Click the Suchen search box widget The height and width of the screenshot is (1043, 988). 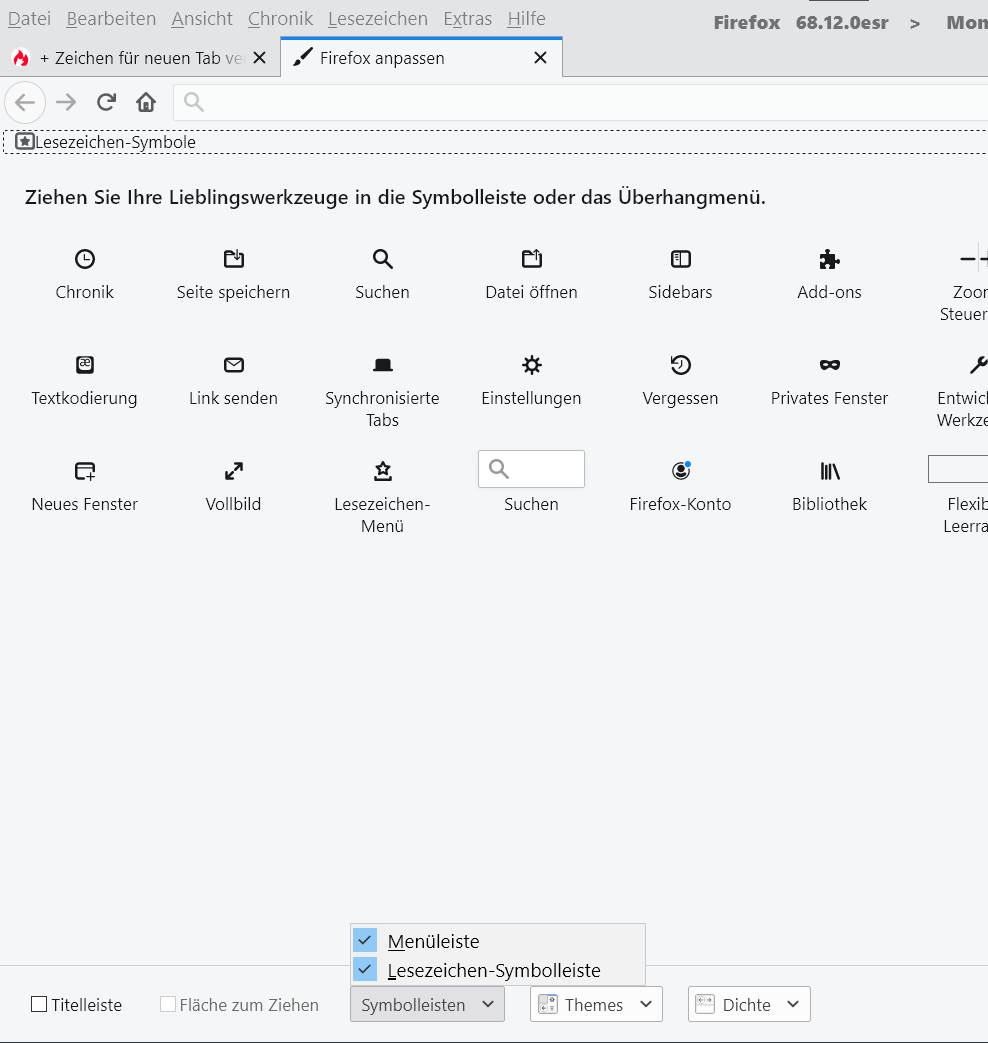(x=531, y=469)
